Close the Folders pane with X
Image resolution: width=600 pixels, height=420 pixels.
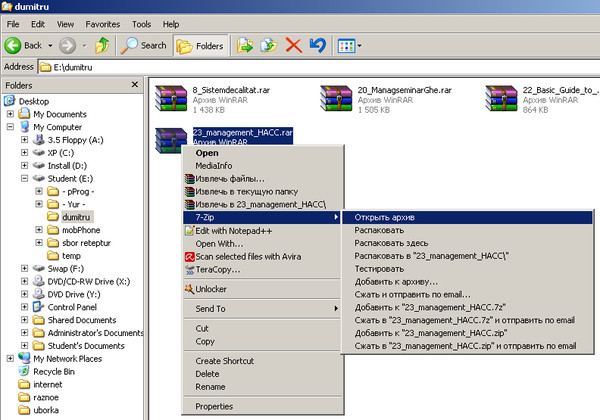(x=135, y=85)
